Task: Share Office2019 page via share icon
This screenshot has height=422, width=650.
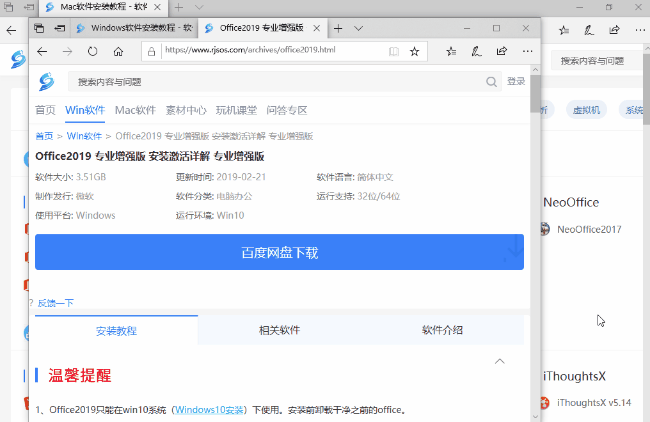Action: (x=502, y=51)
